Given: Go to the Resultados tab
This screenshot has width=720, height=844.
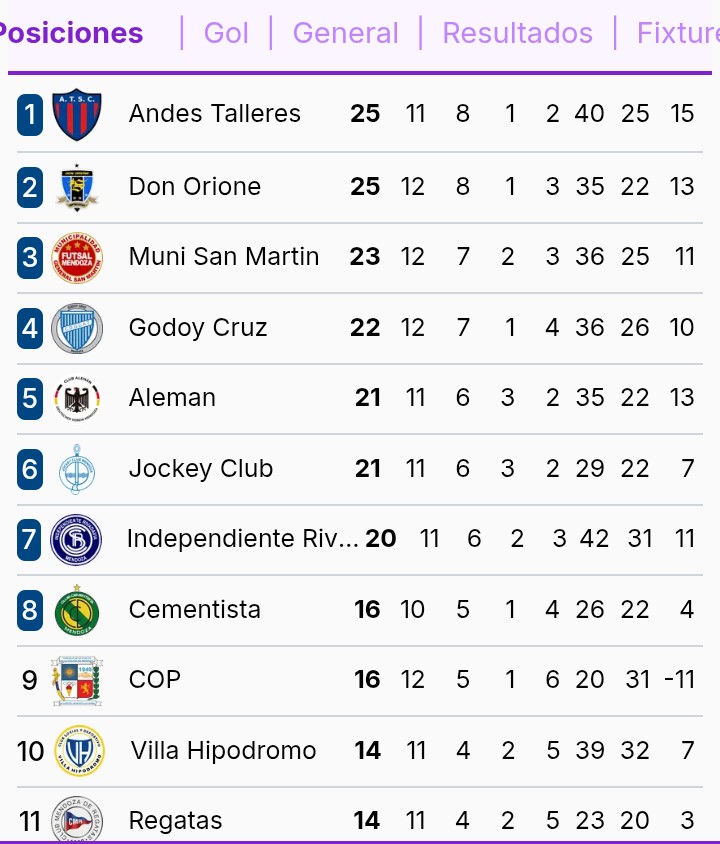Looking at the screenshot, I should (x=517, y=33).
